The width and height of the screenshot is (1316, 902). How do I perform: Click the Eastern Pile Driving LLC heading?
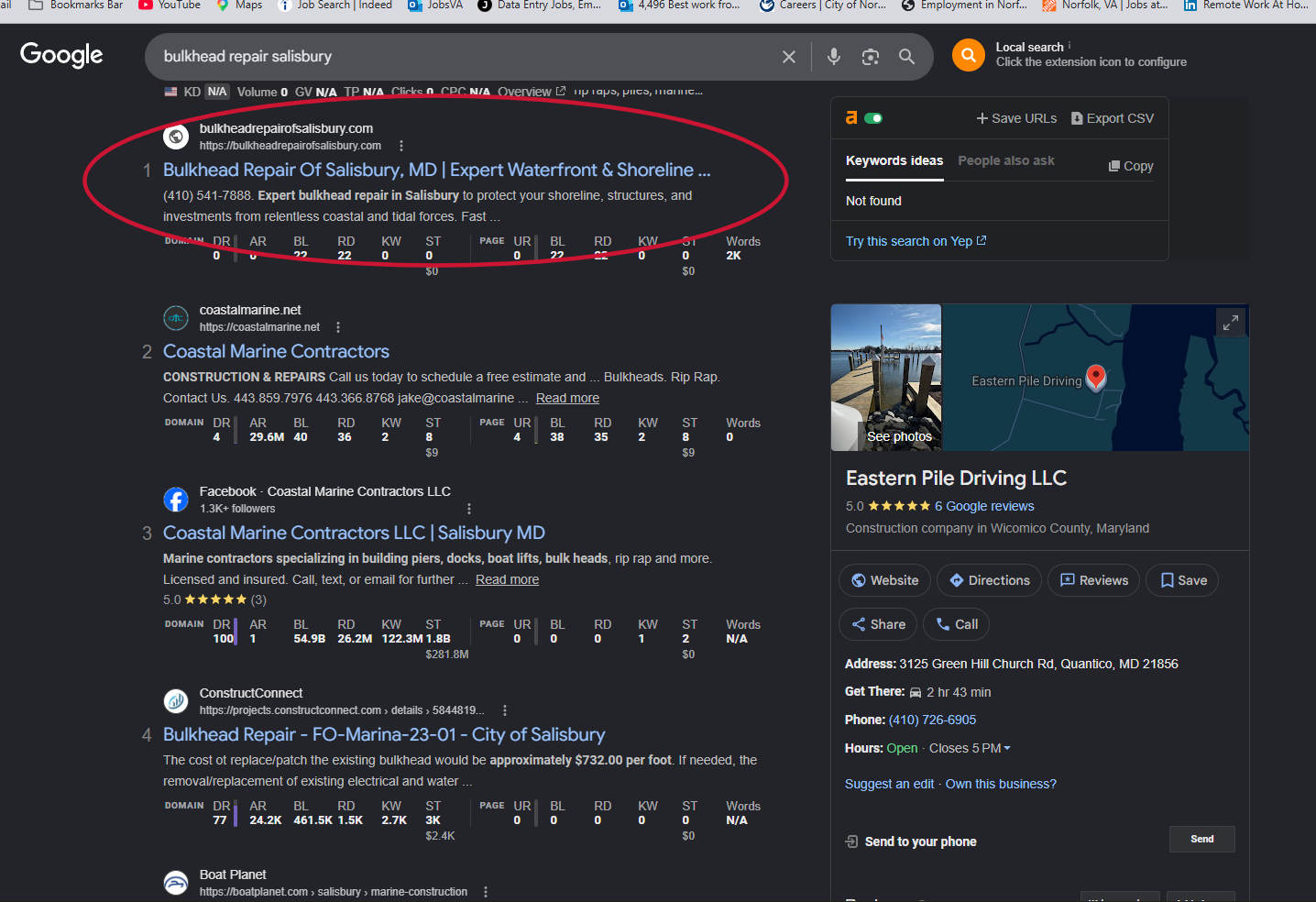pos(956,478)
